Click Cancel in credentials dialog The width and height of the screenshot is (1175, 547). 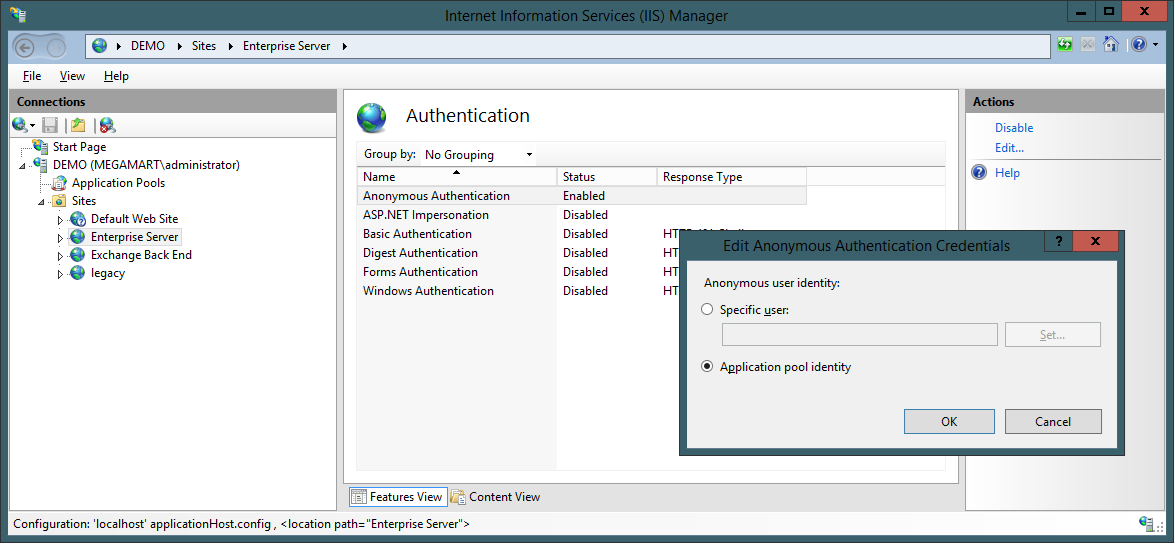(x=1053, y=421)
